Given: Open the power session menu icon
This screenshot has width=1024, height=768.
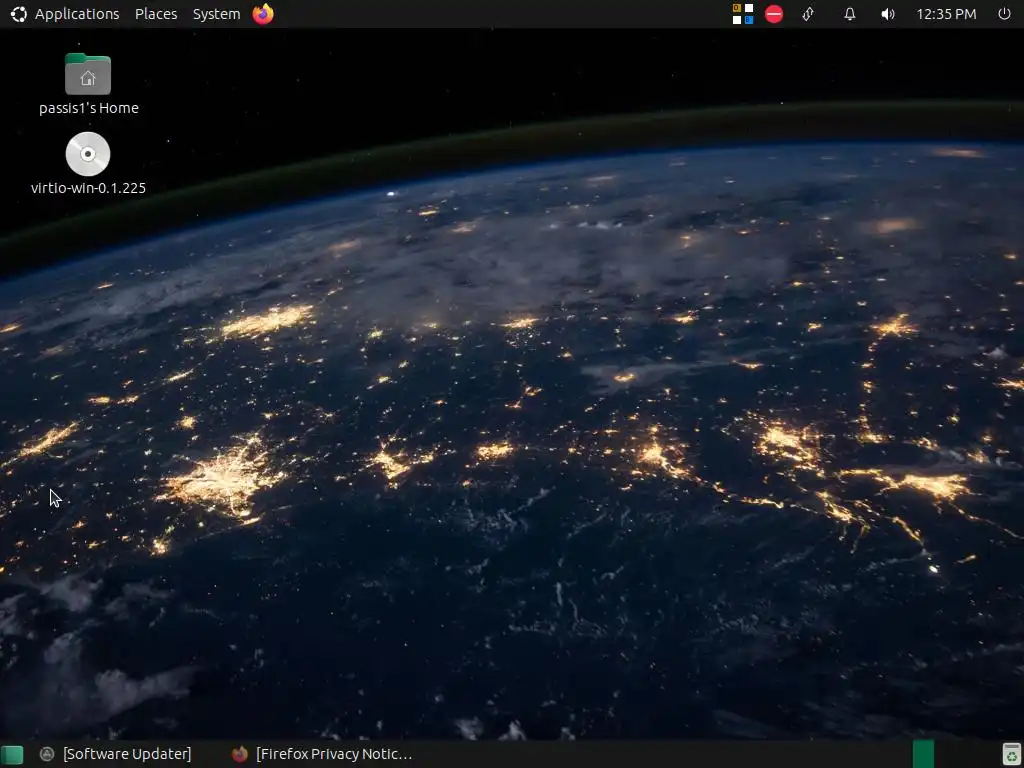Looking at the screenshot, I should tap(1004, 14).
